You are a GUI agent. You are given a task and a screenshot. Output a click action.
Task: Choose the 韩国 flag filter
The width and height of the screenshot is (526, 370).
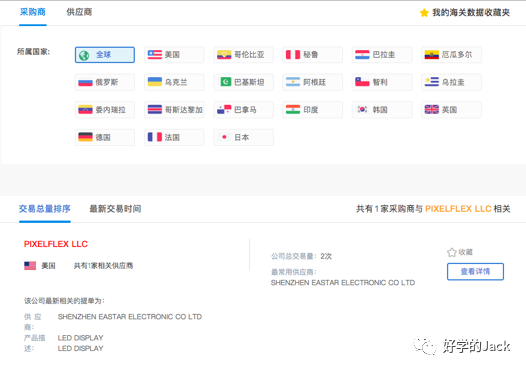pos(382,110)
